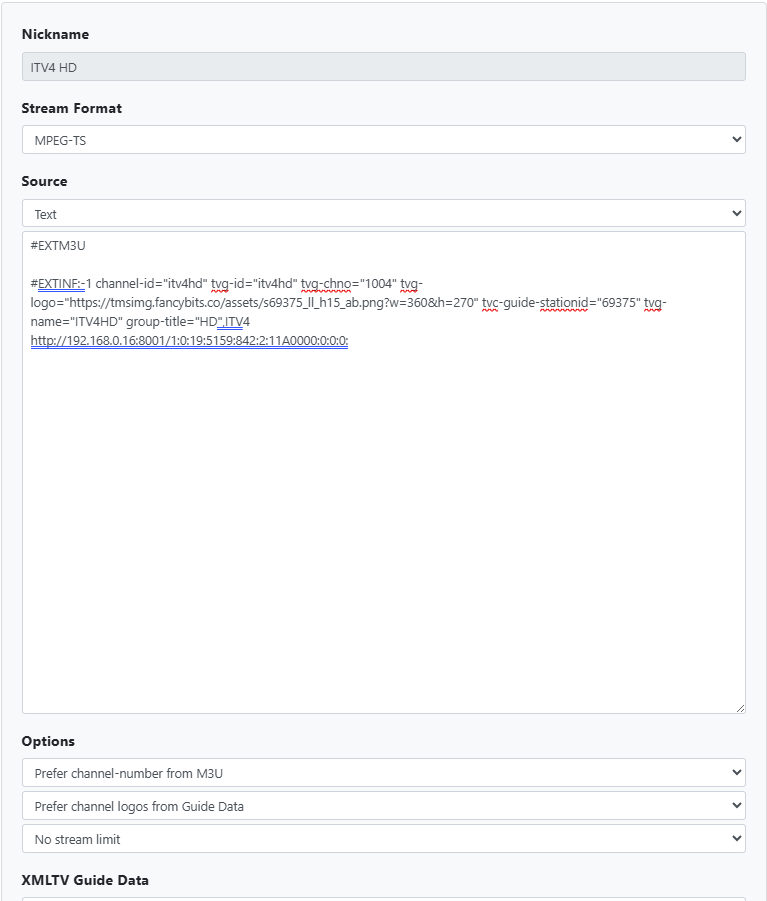This screenshot has width=767, height=901.
Task: Click the Stream Format label
Action: tap(72, 108)
